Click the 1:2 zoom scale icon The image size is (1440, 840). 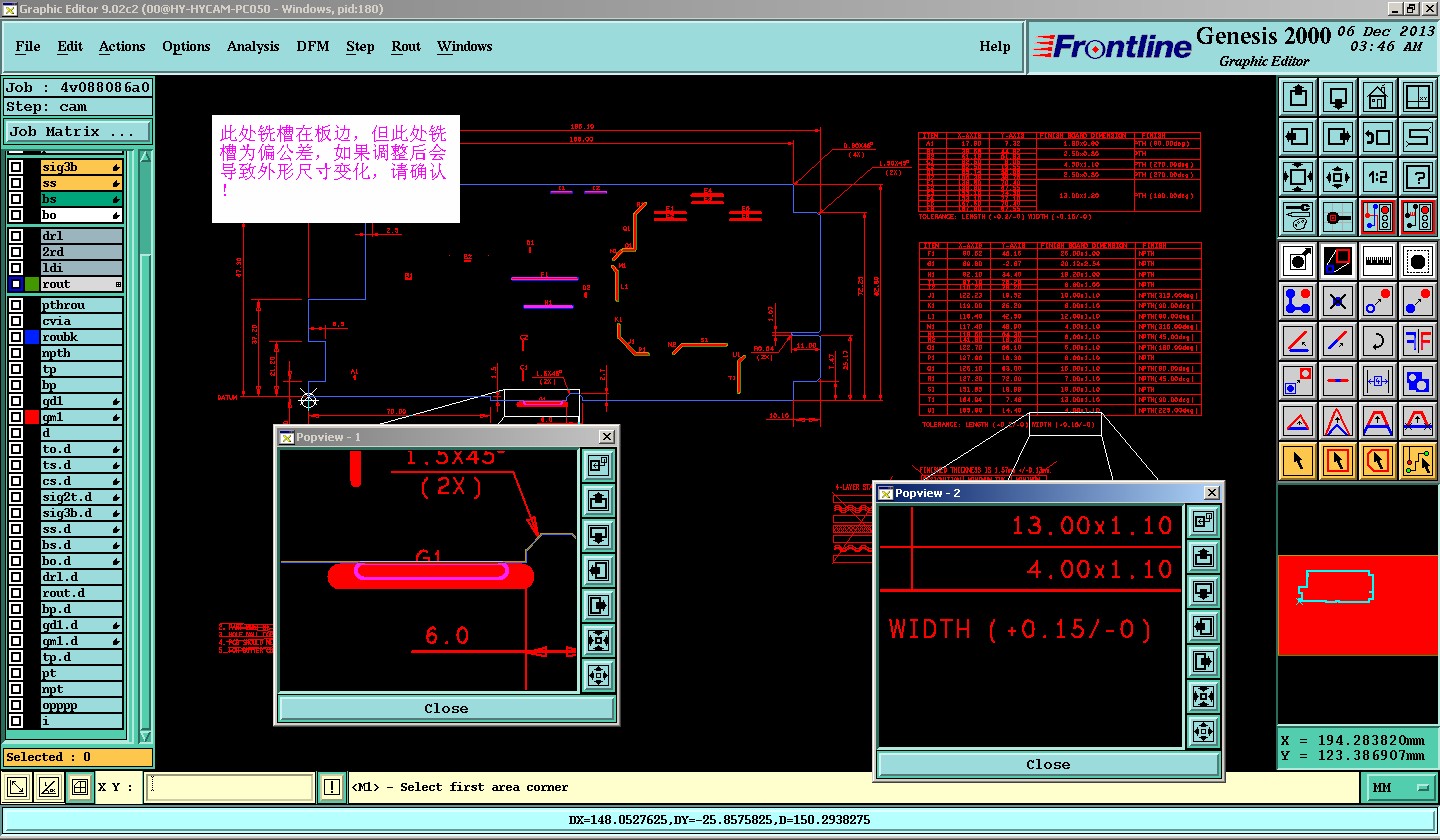tap(1378, 177)
